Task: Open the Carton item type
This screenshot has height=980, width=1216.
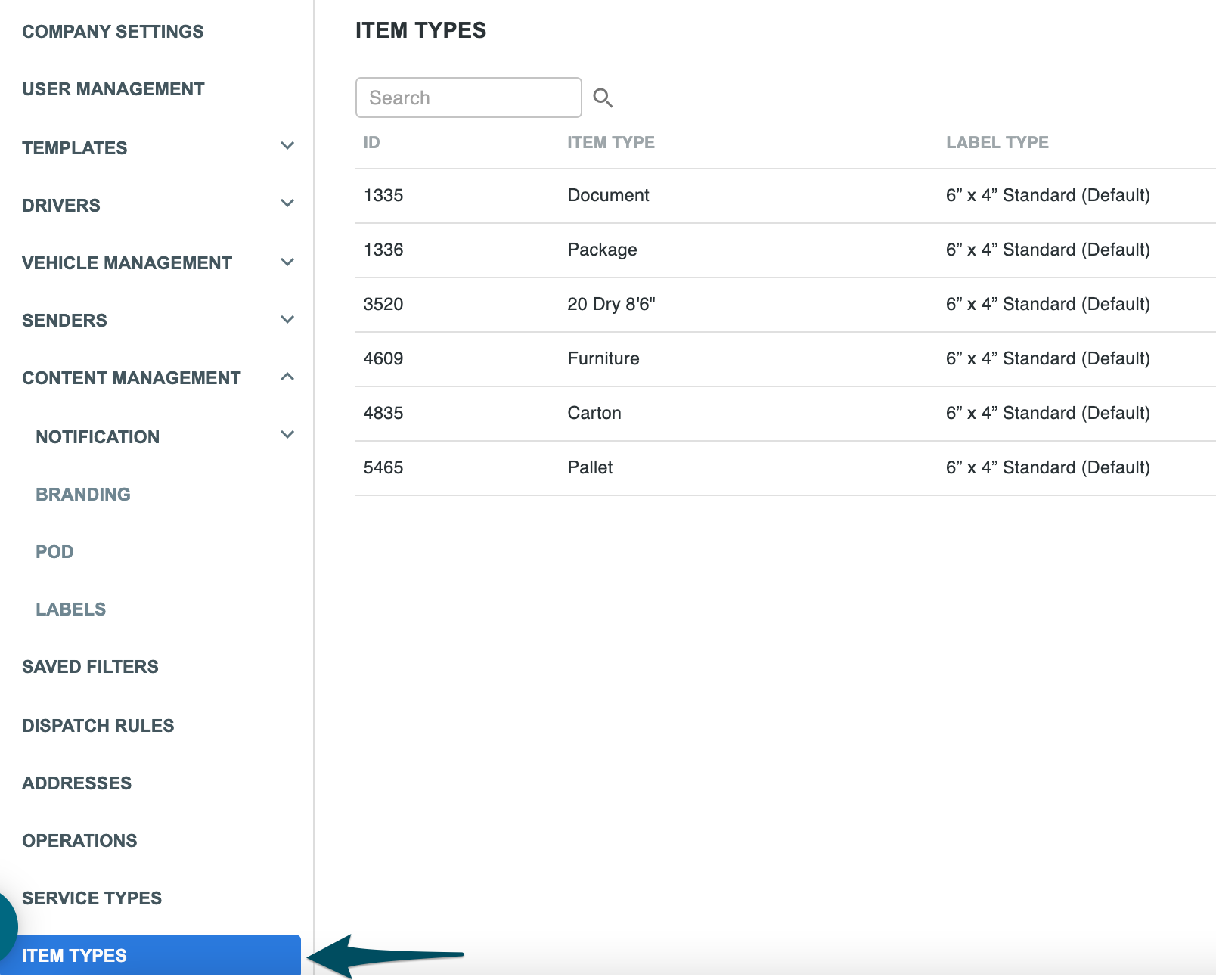Action: pyautogui.click(x=594, y=414)
